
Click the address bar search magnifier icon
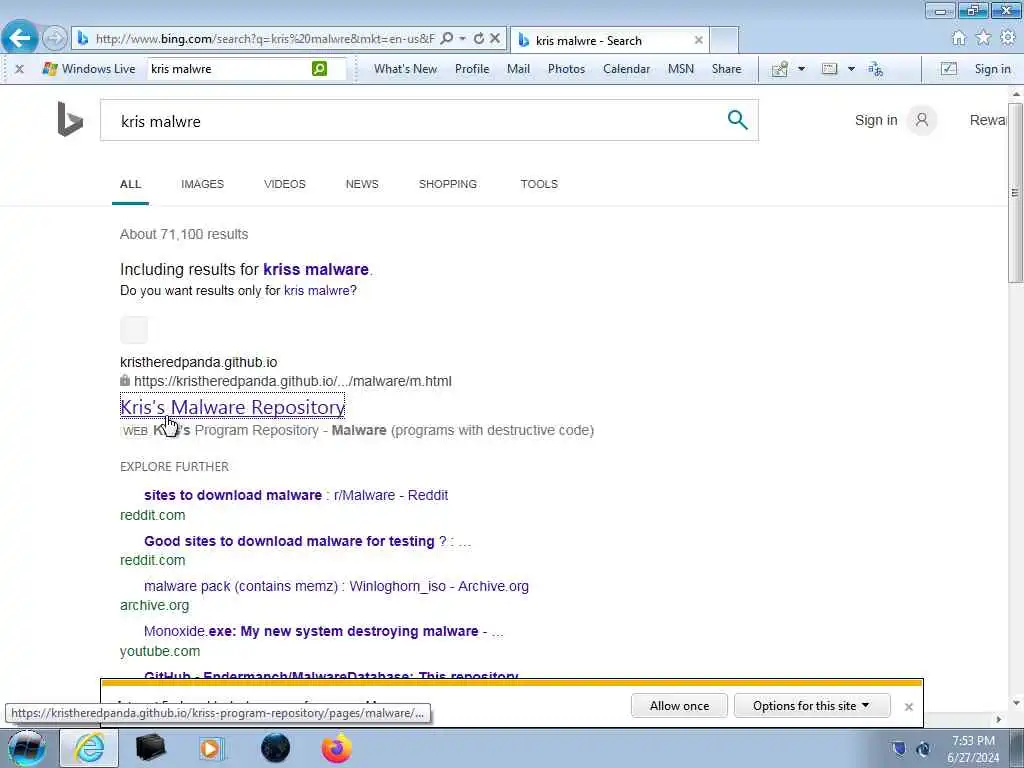(447, 39)
